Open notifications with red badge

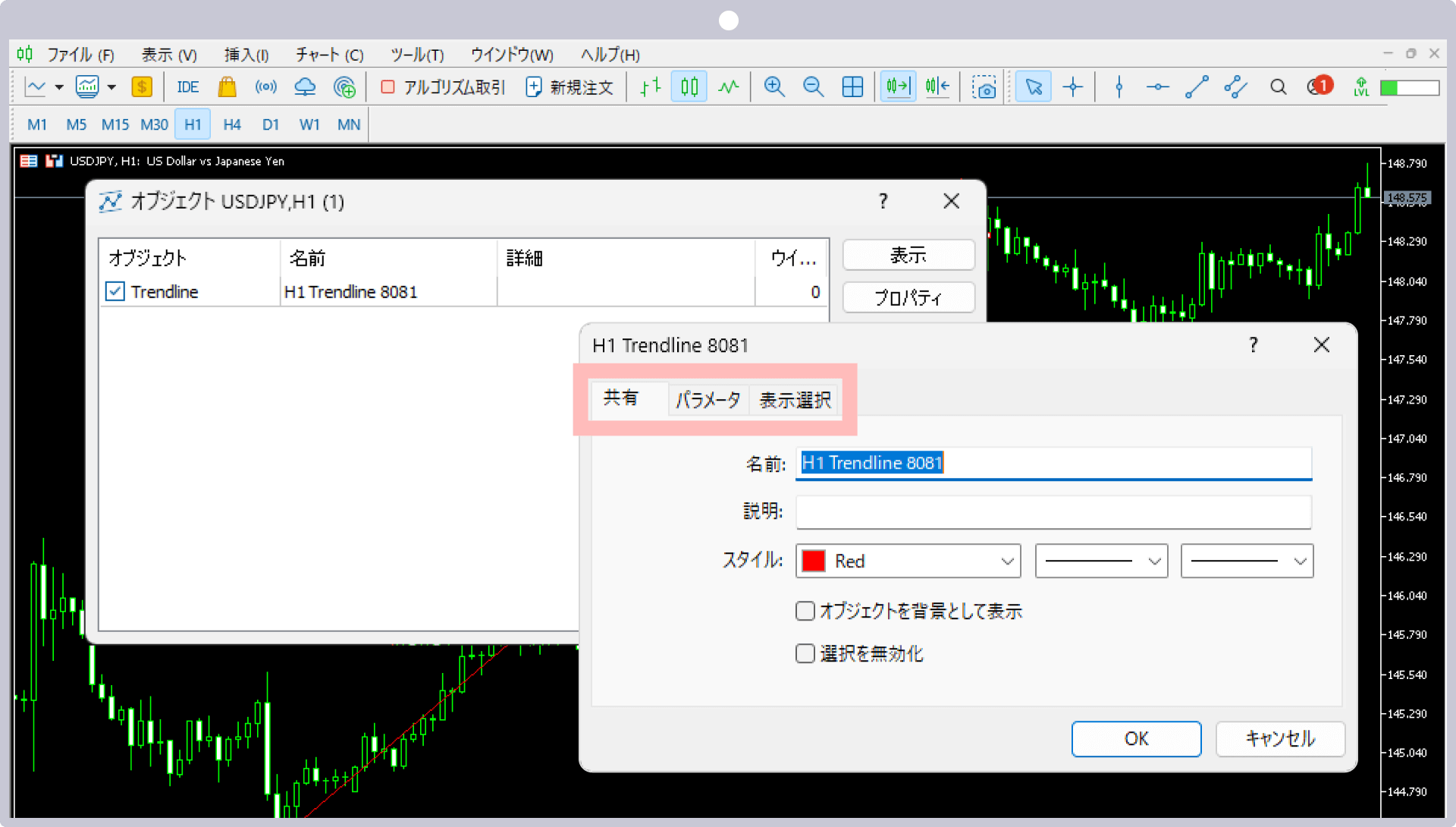coord(1319,86)
